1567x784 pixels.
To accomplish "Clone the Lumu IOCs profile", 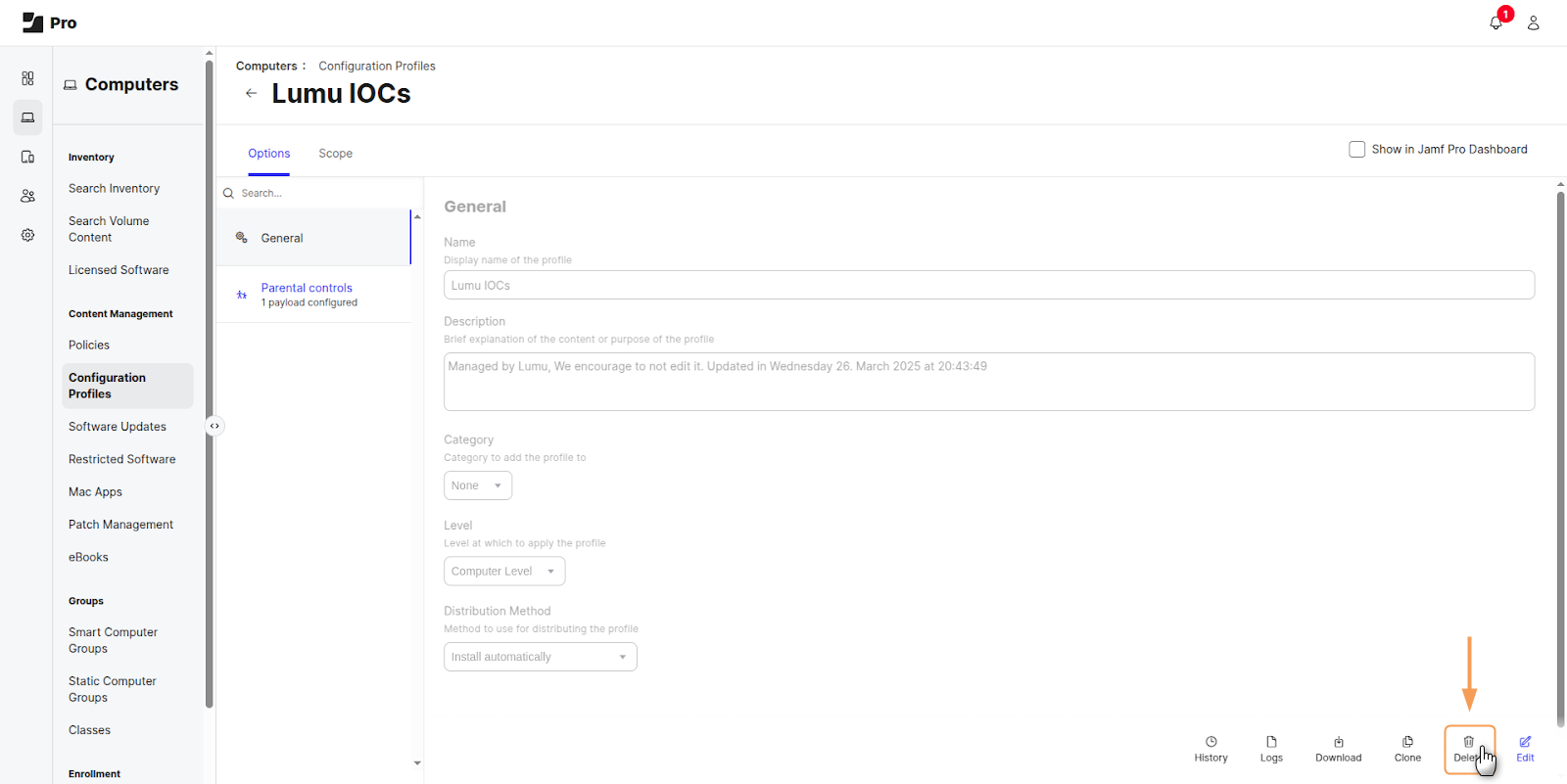I will coord(1407,749).
